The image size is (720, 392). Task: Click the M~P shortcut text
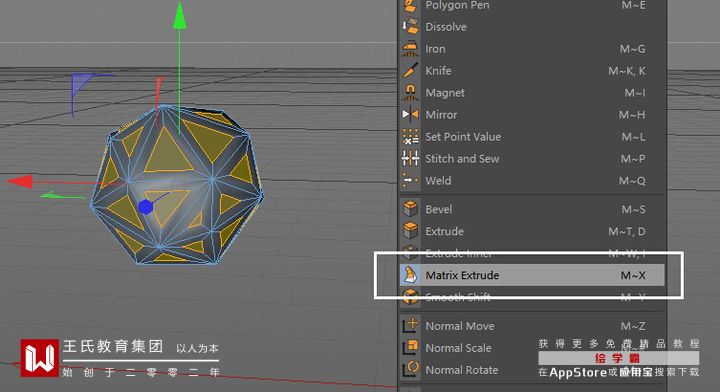click(633, 159)
